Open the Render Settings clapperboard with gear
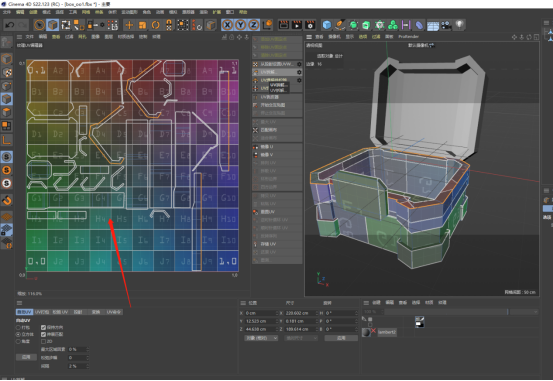This screenshot has height=381, width=553. pos(310,25)
